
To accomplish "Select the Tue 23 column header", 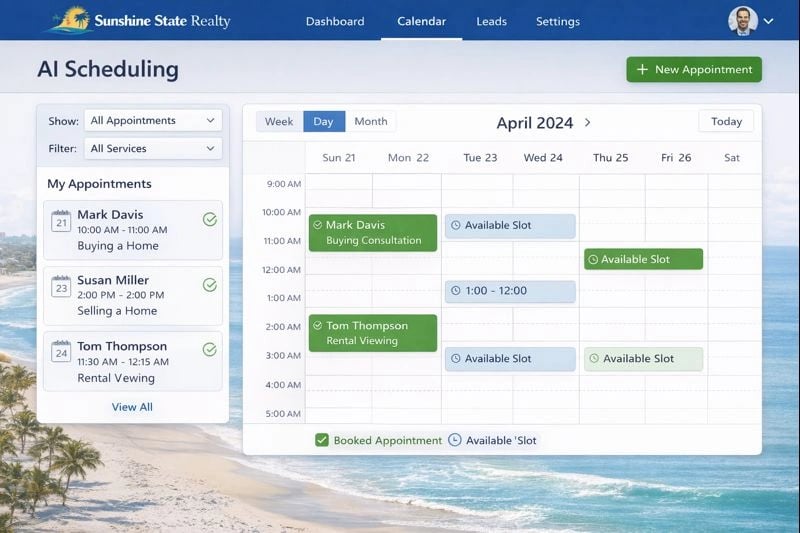I will point(480,158).
